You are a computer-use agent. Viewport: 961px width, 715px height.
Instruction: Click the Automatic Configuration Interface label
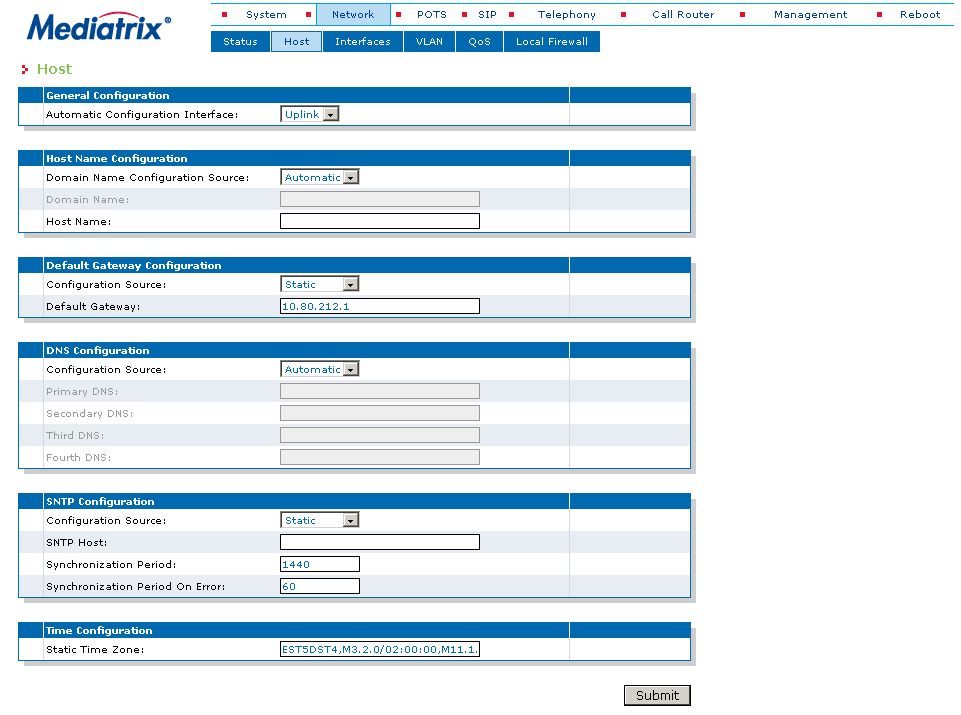[x=142, y=115]
